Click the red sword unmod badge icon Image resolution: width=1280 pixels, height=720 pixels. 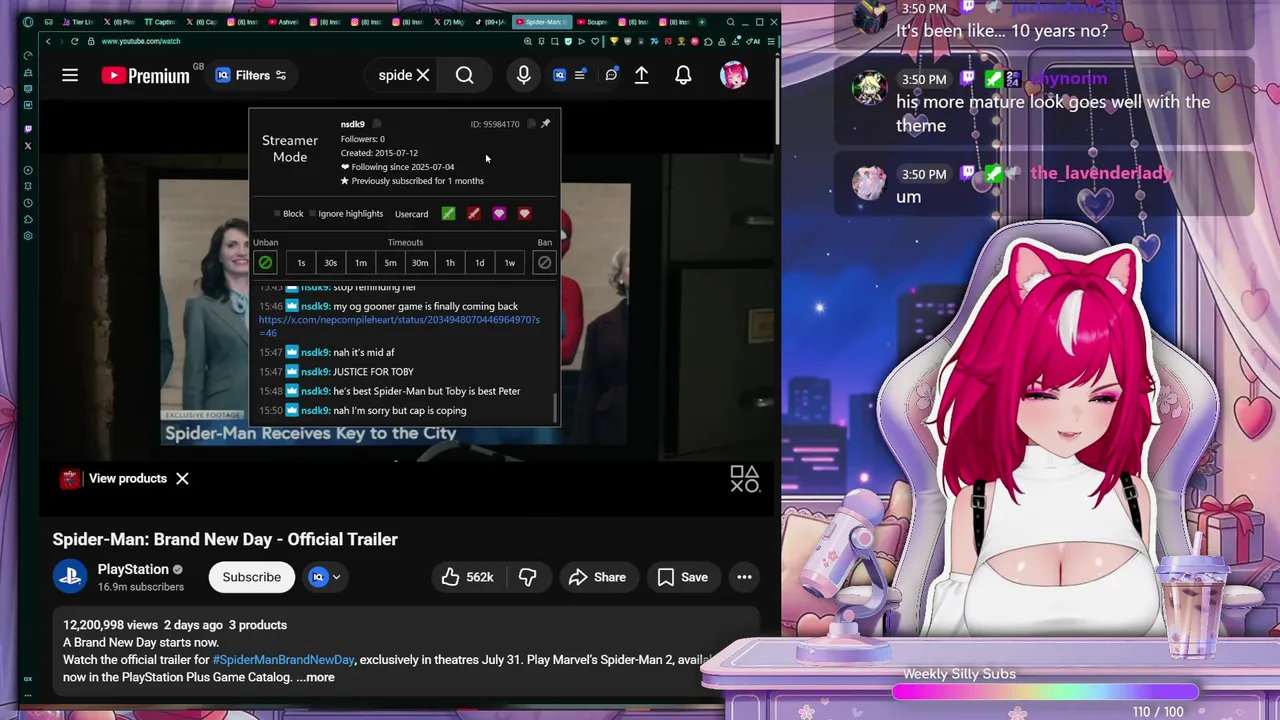(x=473, y=213)
